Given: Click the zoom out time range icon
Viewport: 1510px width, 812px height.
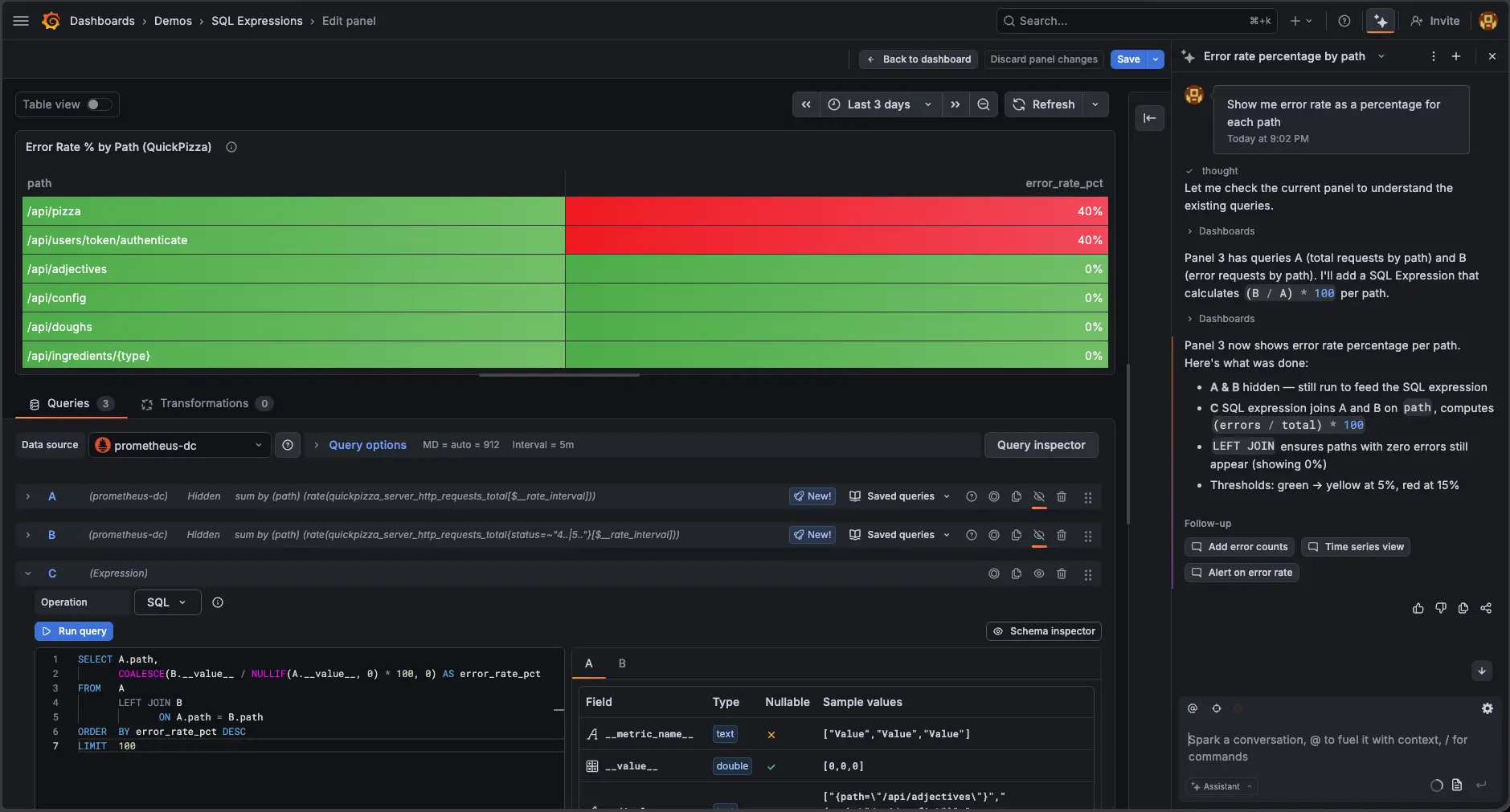Looking at the screenshot, I should [x=983, y=104].
